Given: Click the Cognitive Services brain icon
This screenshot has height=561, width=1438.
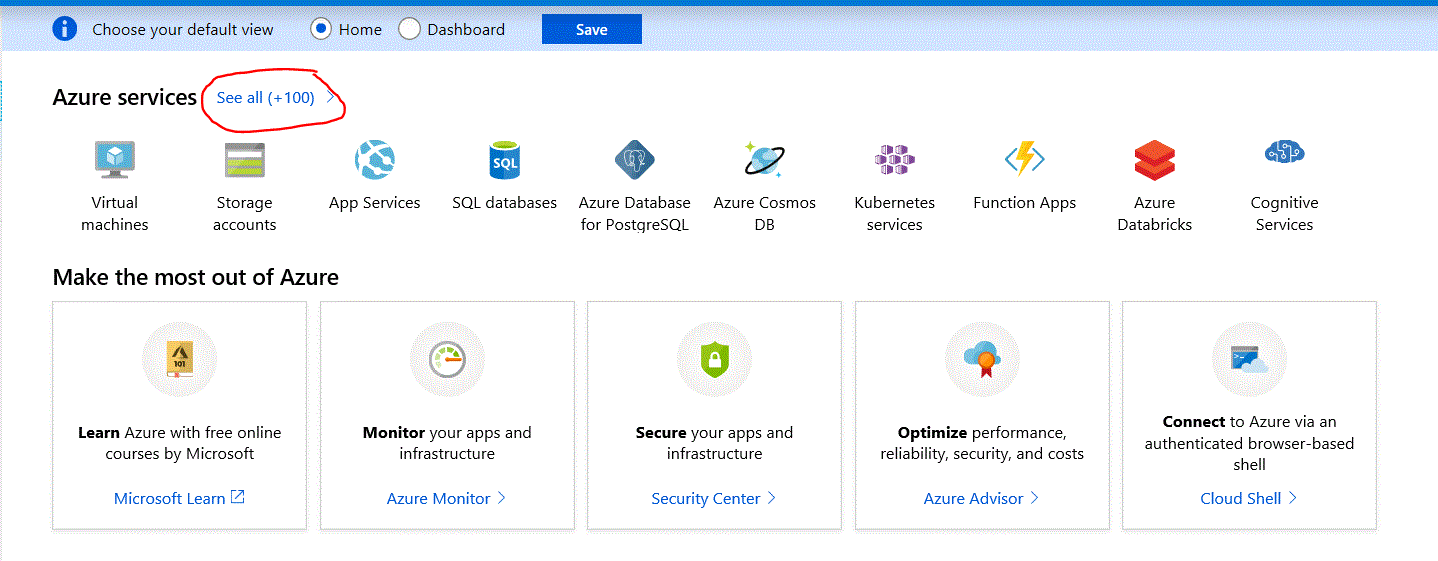Looking at the screenshot, I should (1284, 153).
